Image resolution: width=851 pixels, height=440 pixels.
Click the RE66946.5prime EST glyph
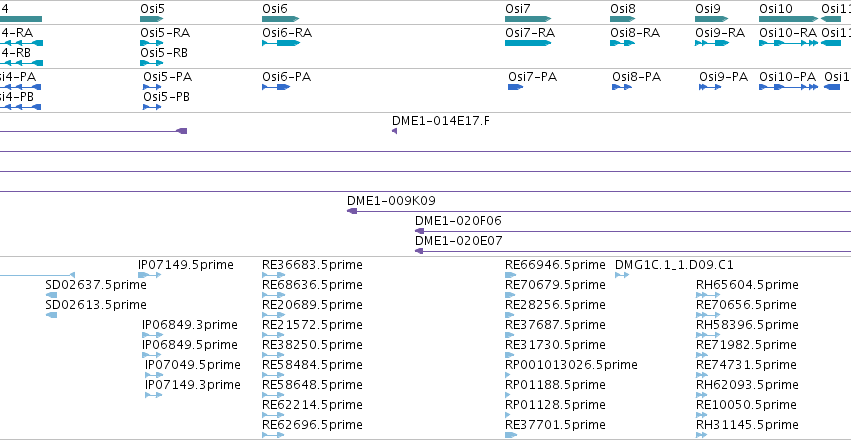tap(511, 275)
